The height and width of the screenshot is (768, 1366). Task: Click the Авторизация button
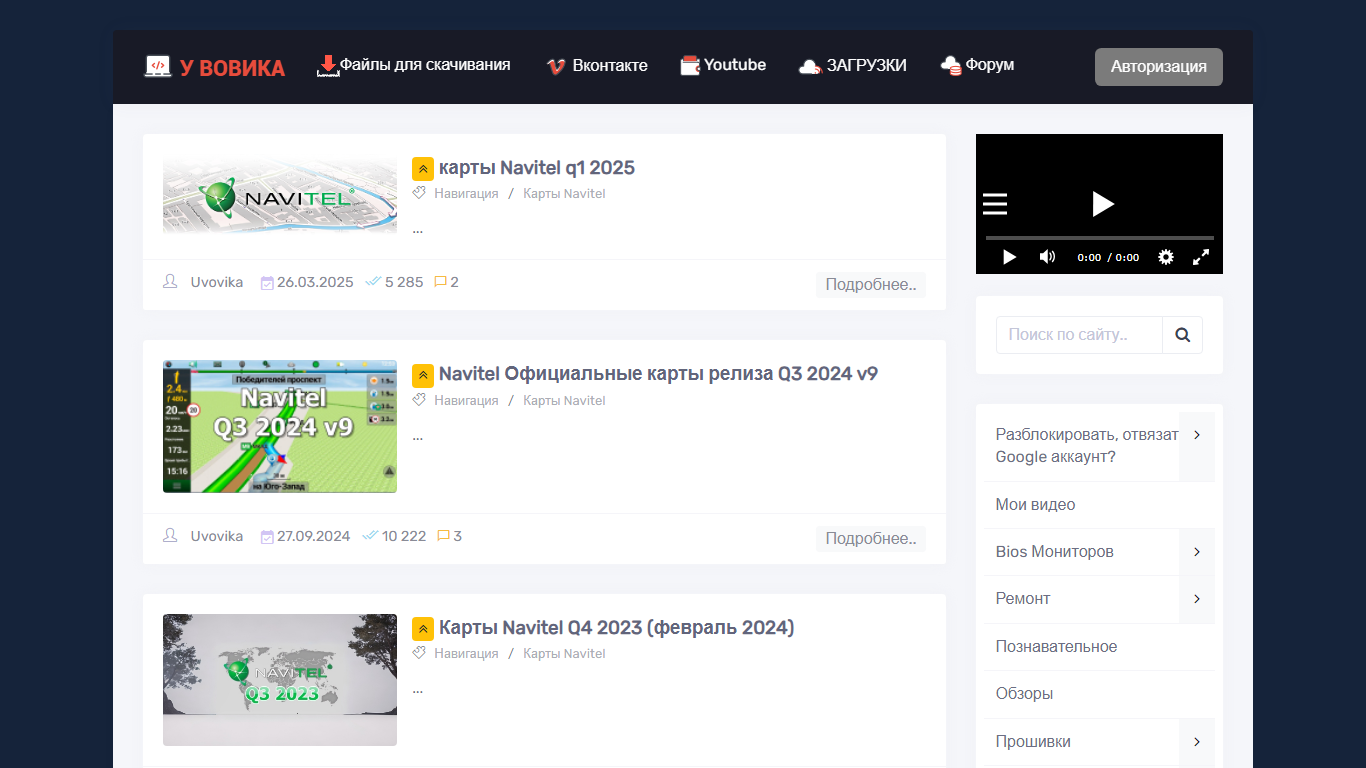coord(1159,67)
